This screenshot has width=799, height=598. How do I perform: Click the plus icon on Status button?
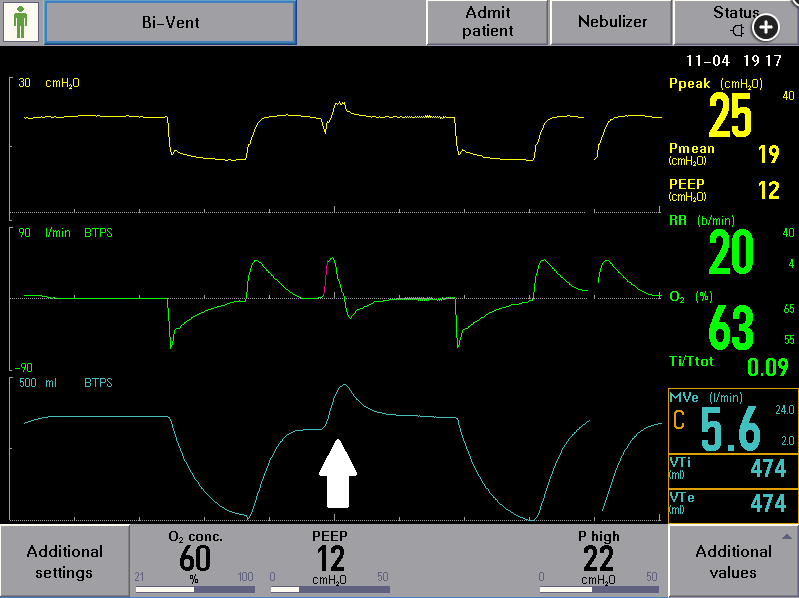tap(765, 28)
